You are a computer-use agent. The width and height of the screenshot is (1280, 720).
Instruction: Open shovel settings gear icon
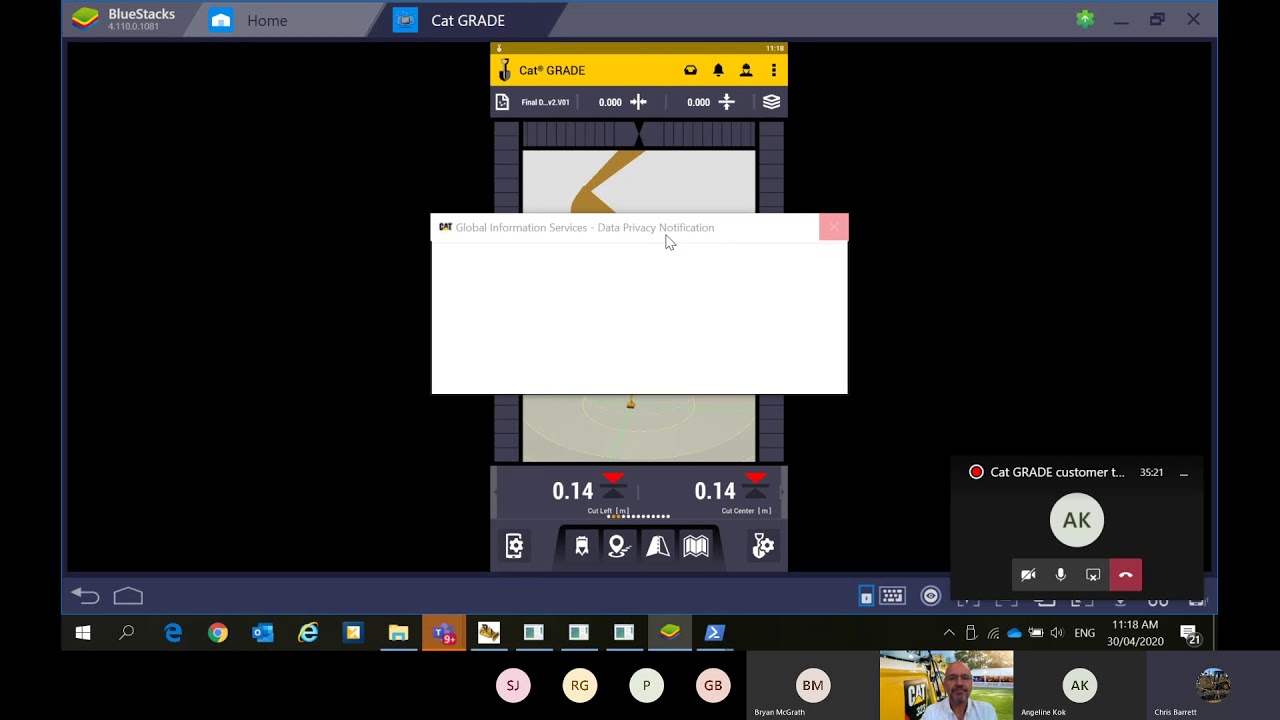click(x=763, y=545)
